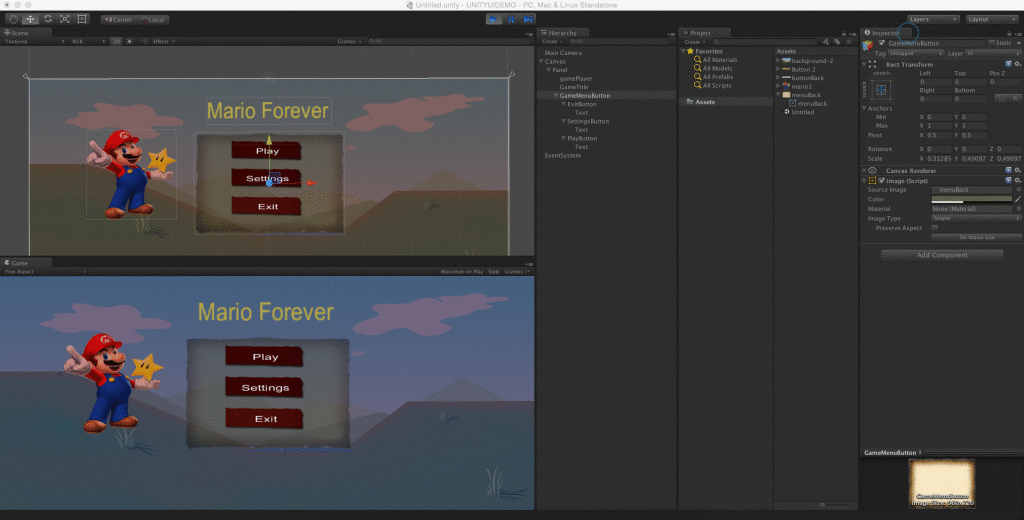Toggle Local coordinate button
Screen dimensions: 1024x520
coord(152,20)
